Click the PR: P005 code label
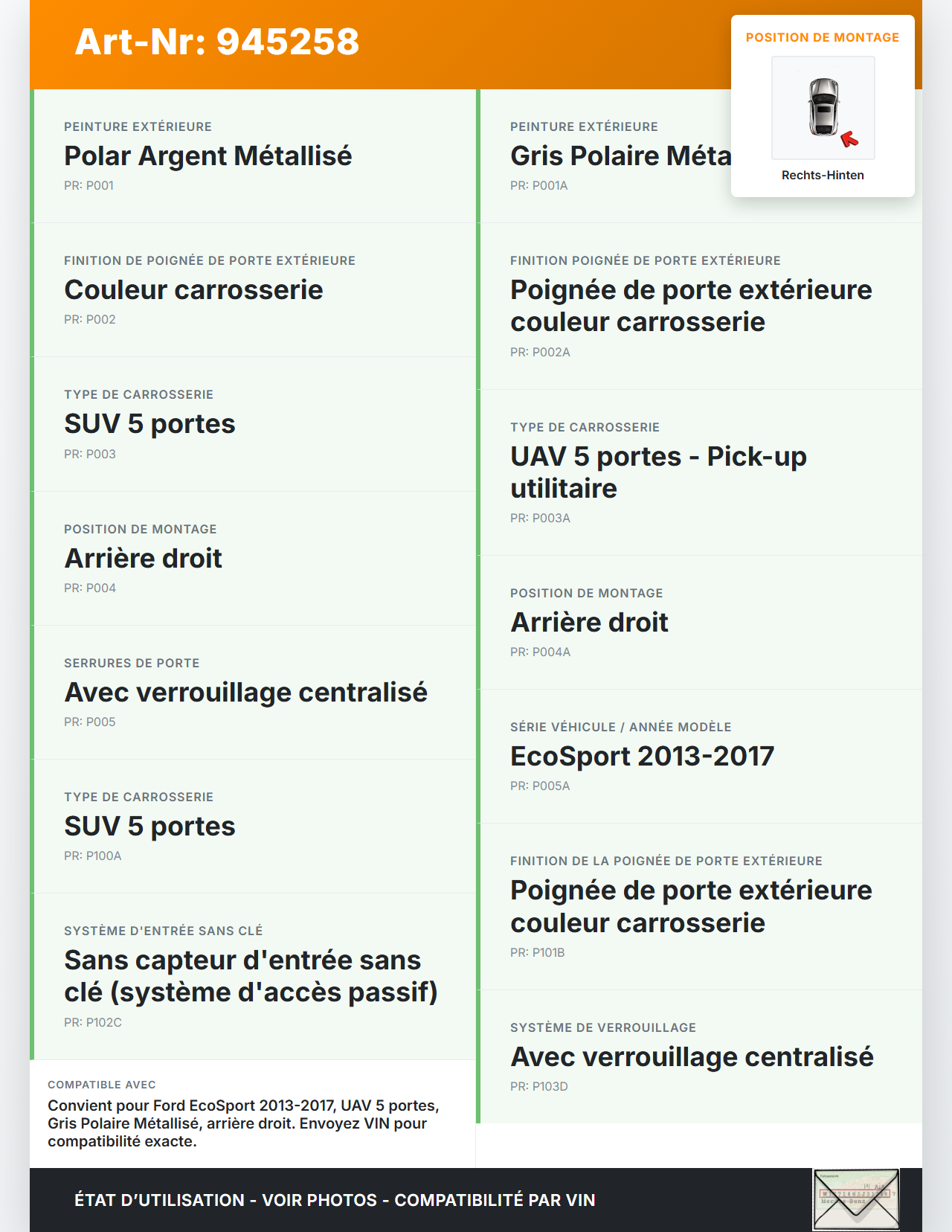This screenshot has width=952, height=1232. pyautogui.click(x=90, y=722)
